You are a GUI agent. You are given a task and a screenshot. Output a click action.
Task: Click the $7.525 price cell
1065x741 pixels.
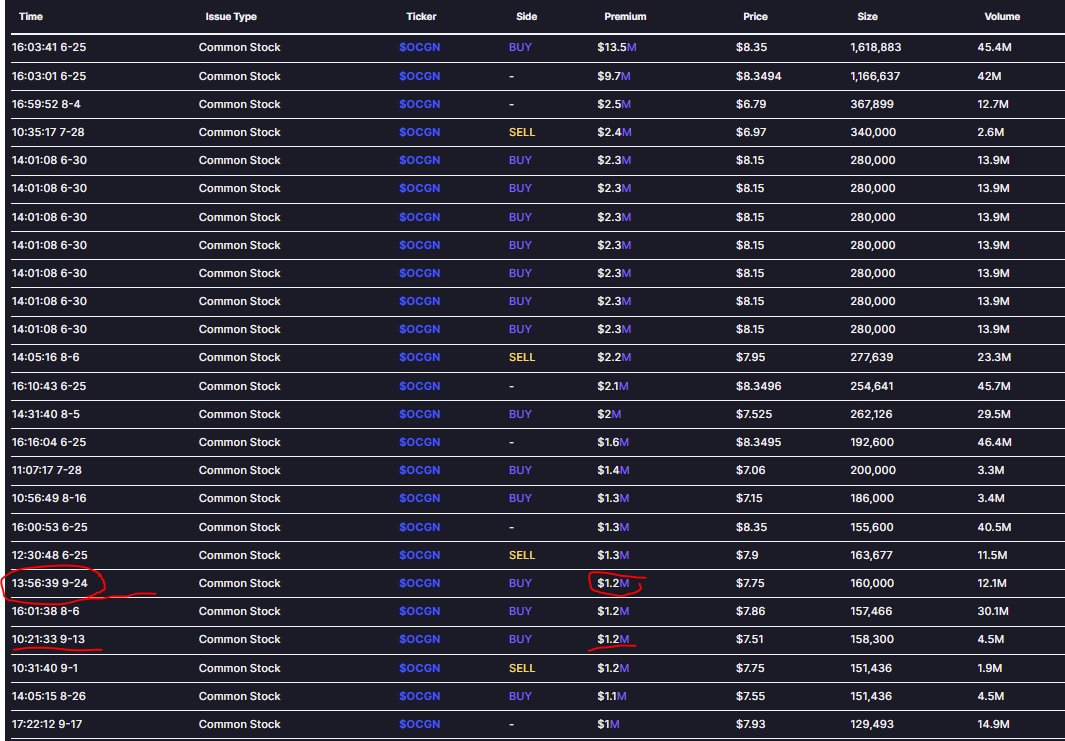pyautogui.click(x=753, y=414)
